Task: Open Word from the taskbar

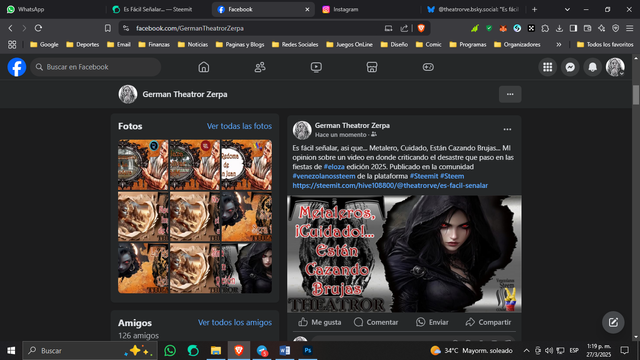Action: pos(285,351)
